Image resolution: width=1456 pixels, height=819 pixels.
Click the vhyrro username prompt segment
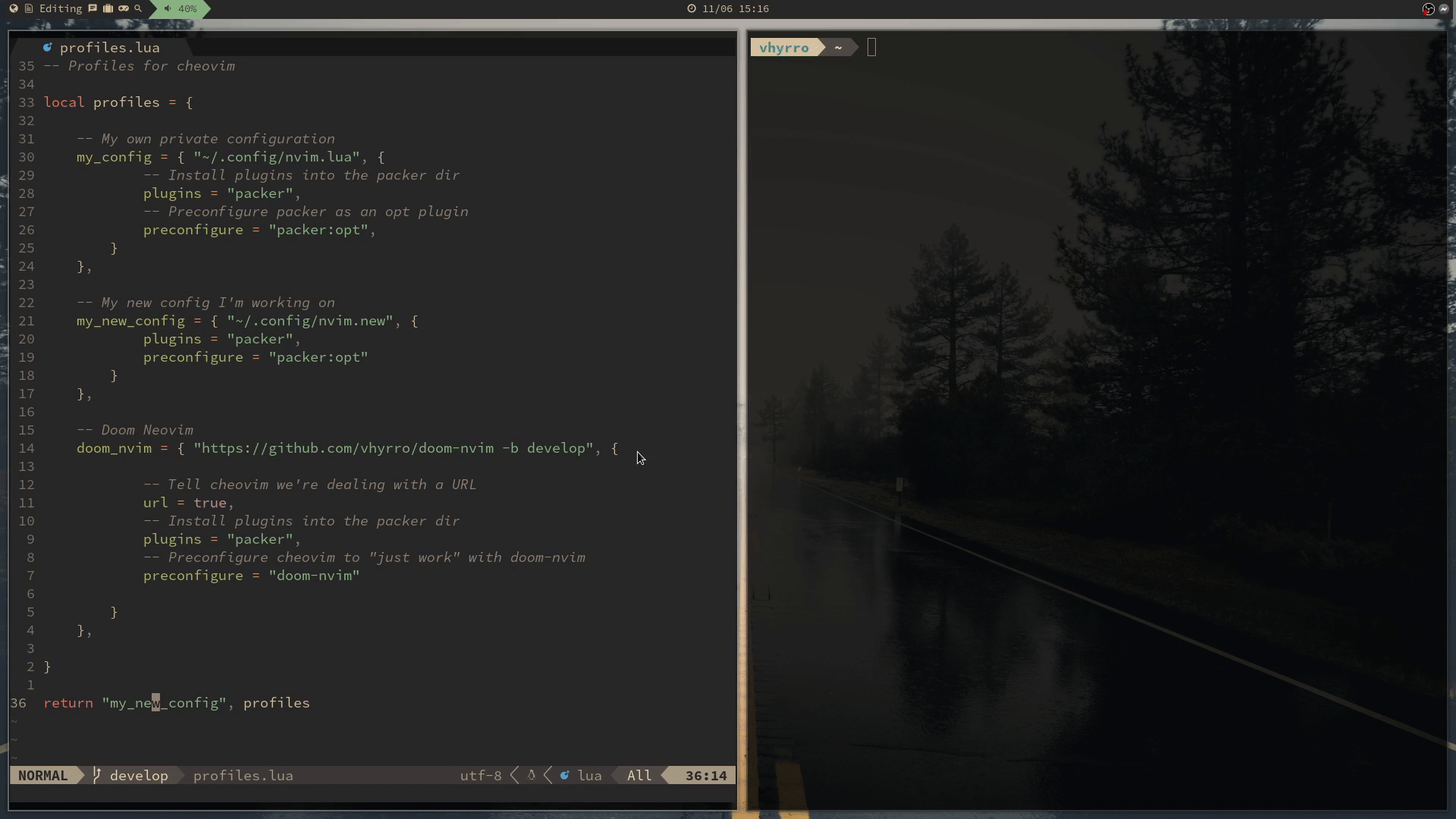coord(783,48)
